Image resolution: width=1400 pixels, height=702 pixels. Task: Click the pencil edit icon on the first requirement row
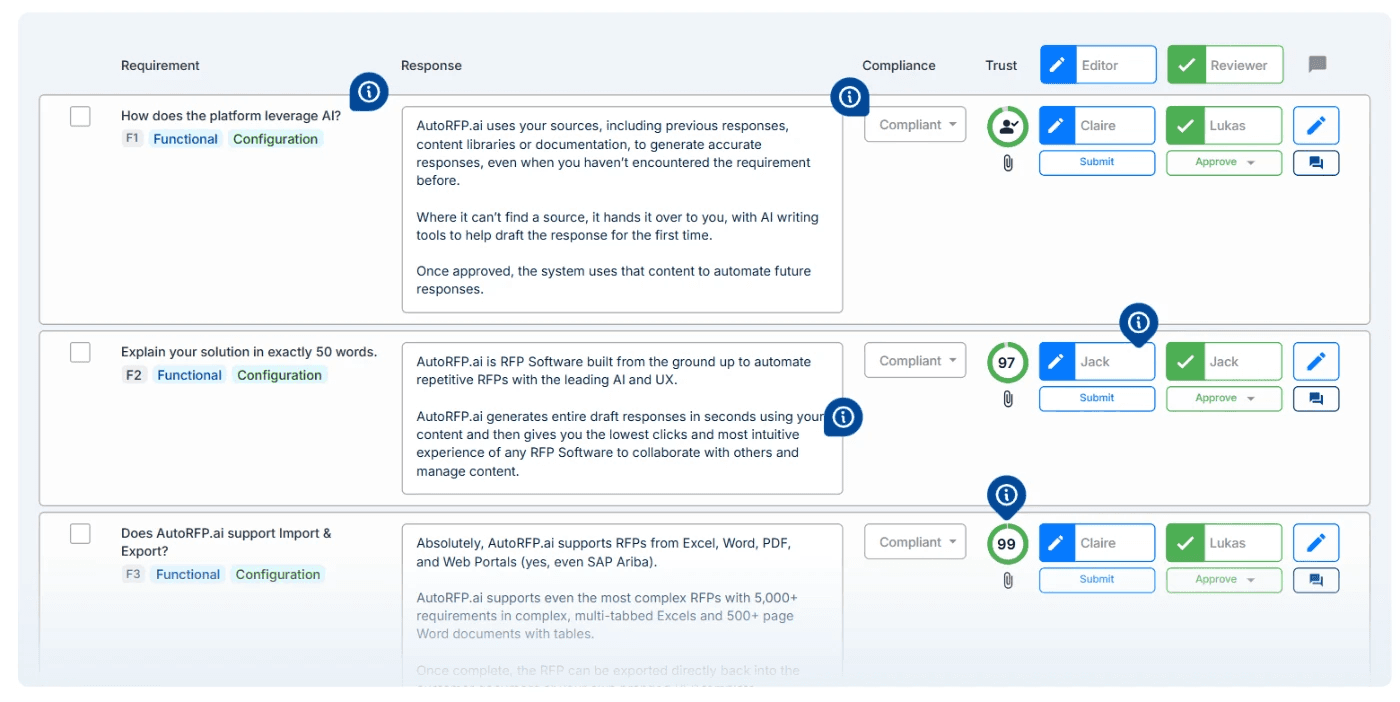click(x=1316, y=125)
